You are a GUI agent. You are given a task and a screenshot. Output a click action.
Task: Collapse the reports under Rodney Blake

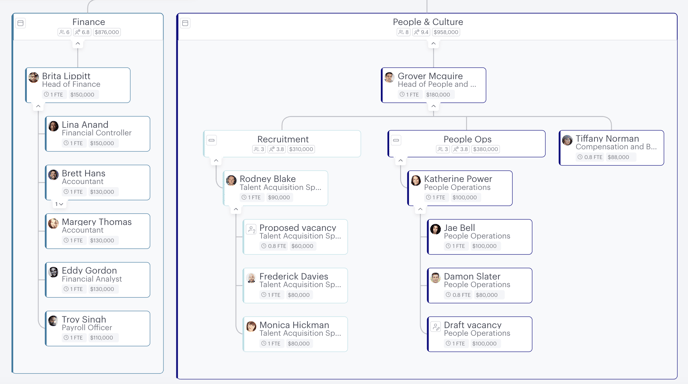(x=236, y=209)
